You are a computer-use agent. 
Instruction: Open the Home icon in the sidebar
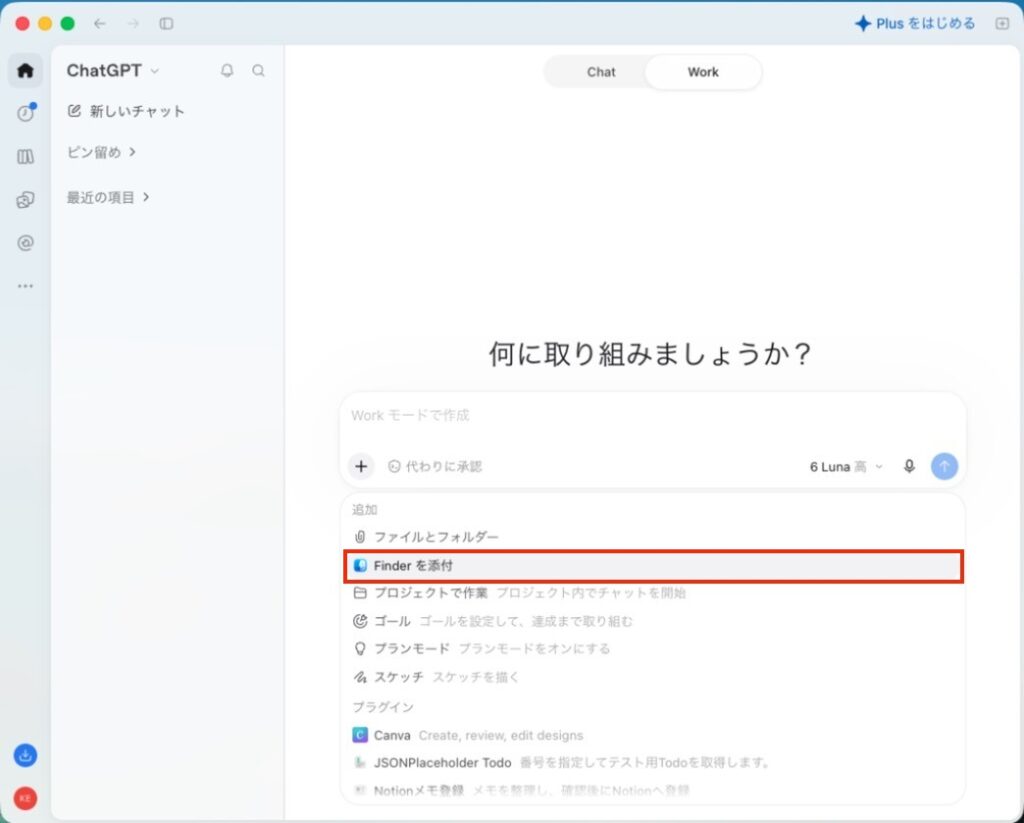pos(25,71)
